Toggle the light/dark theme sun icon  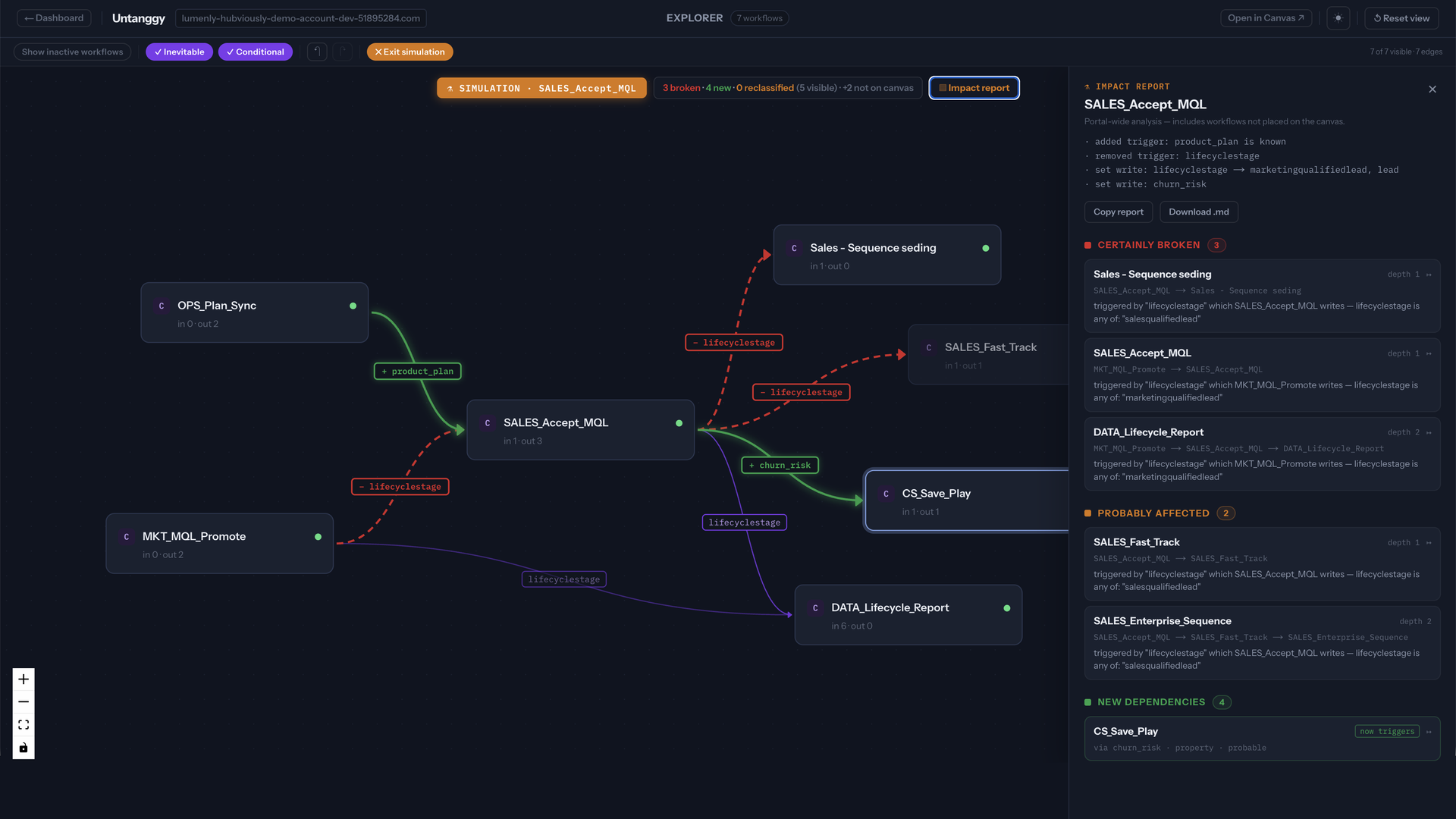click(x=1338, y=18)
